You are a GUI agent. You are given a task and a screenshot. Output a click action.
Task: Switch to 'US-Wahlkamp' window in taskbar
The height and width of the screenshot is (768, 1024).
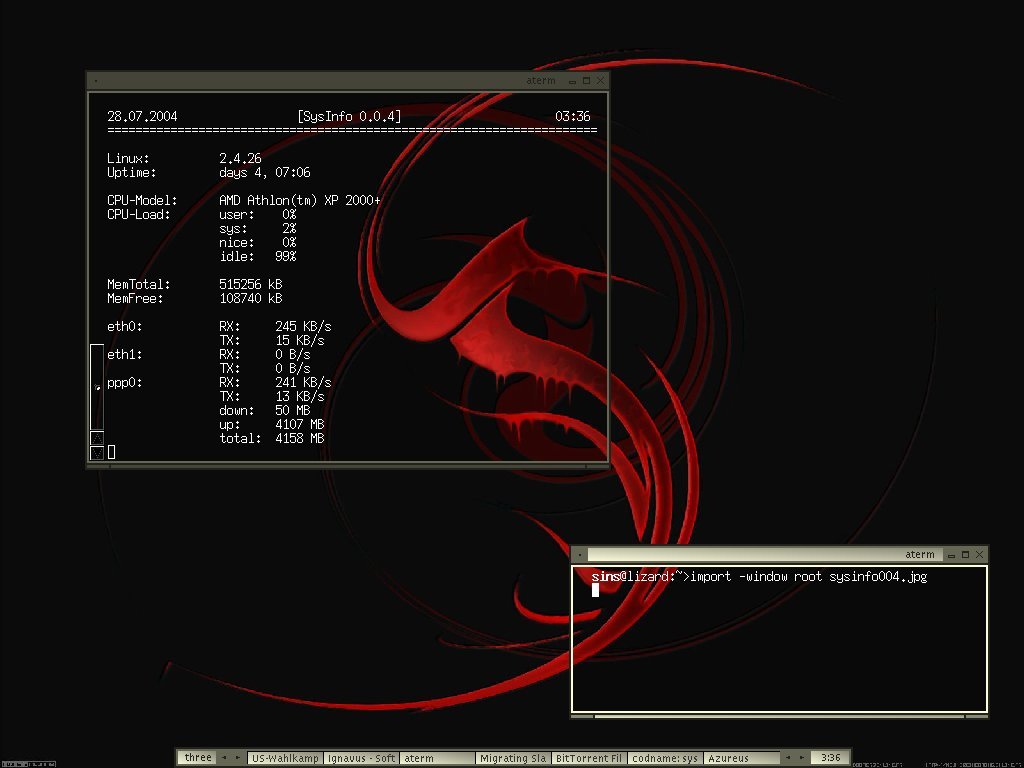pos(285,758)
